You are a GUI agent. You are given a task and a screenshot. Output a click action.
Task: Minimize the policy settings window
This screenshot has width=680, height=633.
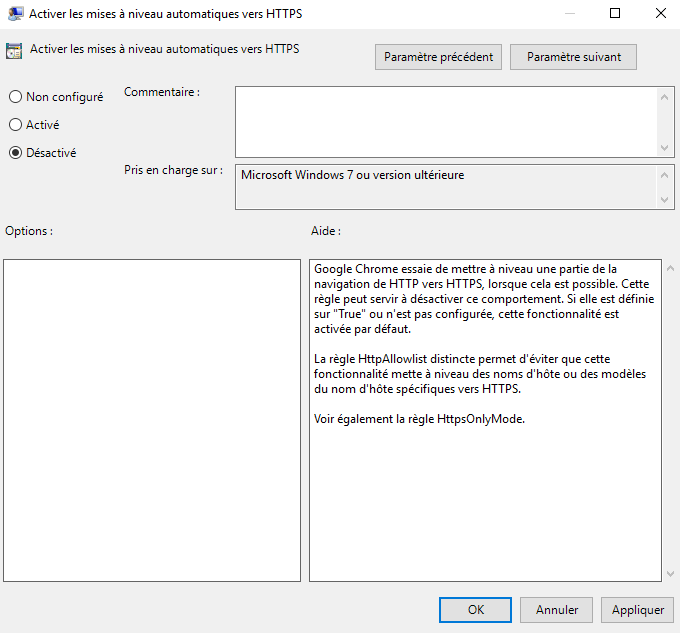568,13
